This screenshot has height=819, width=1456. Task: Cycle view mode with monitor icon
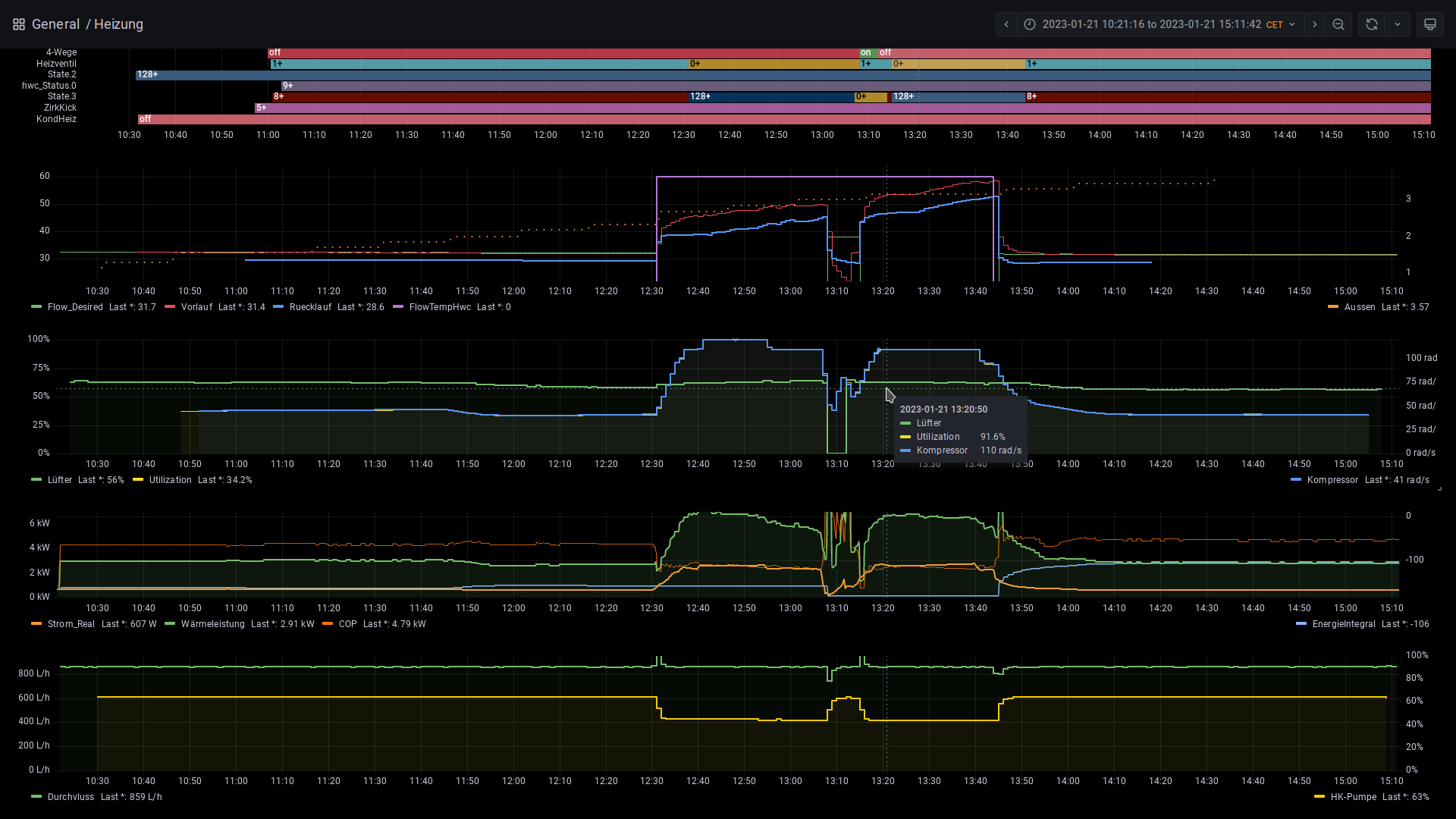click(1429, 24)
